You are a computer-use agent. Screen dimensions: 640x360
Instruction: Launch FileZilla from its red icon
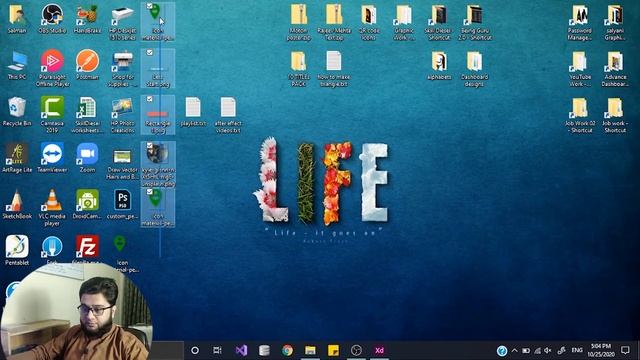click(x=87, y=248)
